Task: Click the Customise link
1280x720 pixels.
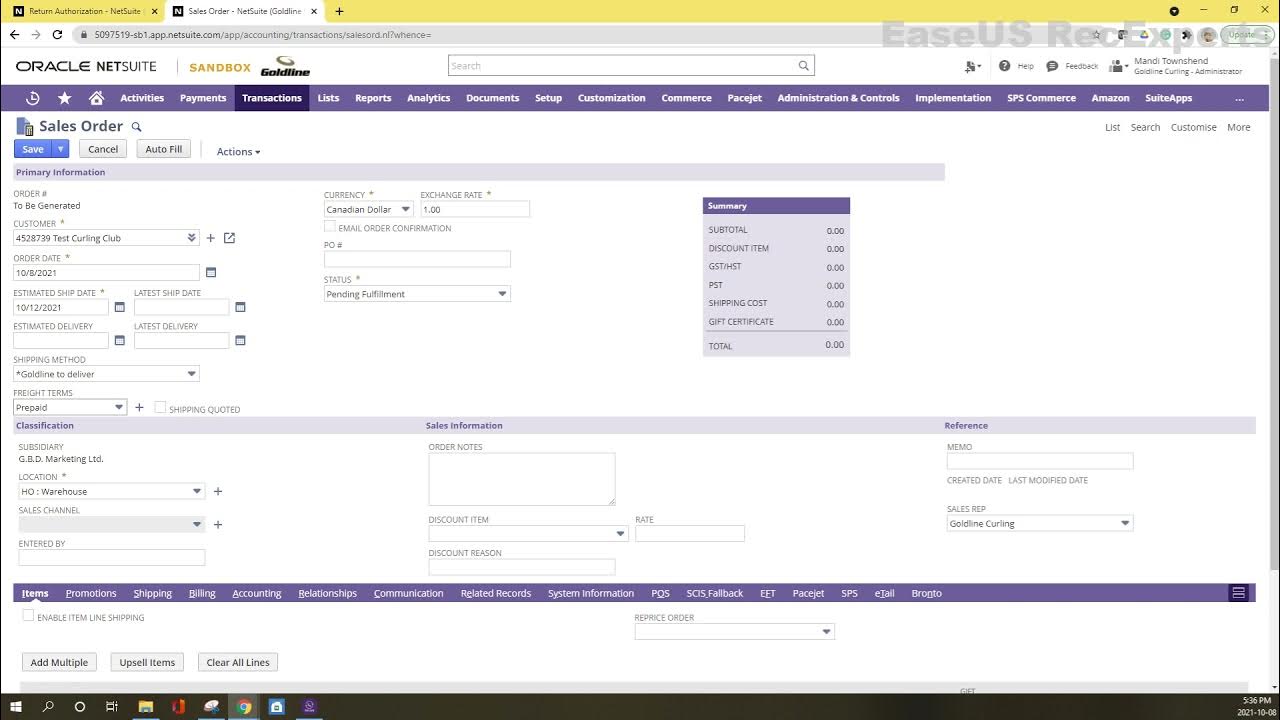Action: [x=1193, y=127]
